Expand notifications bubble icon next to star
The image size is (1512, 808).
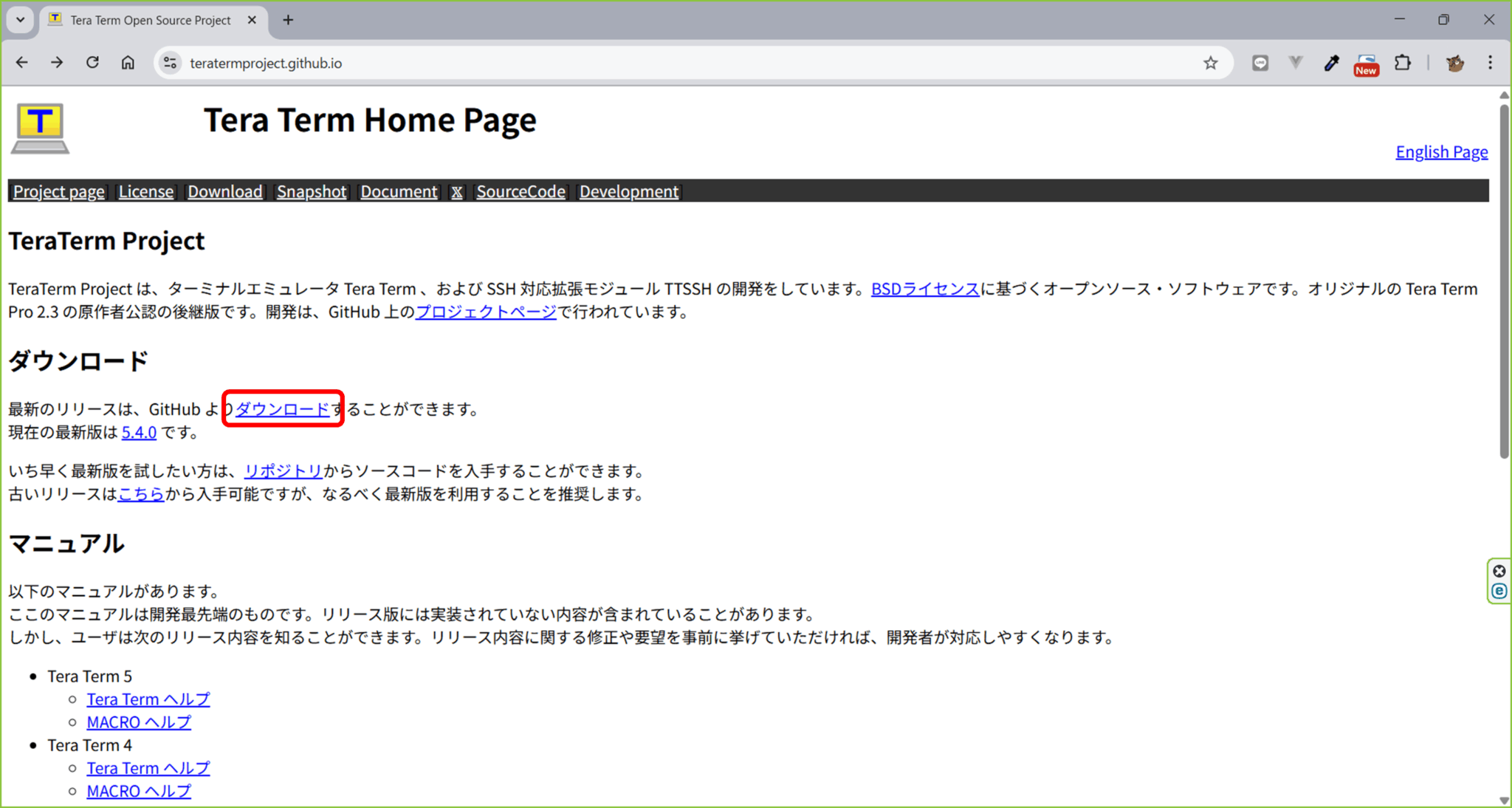tap(1260, 63)
